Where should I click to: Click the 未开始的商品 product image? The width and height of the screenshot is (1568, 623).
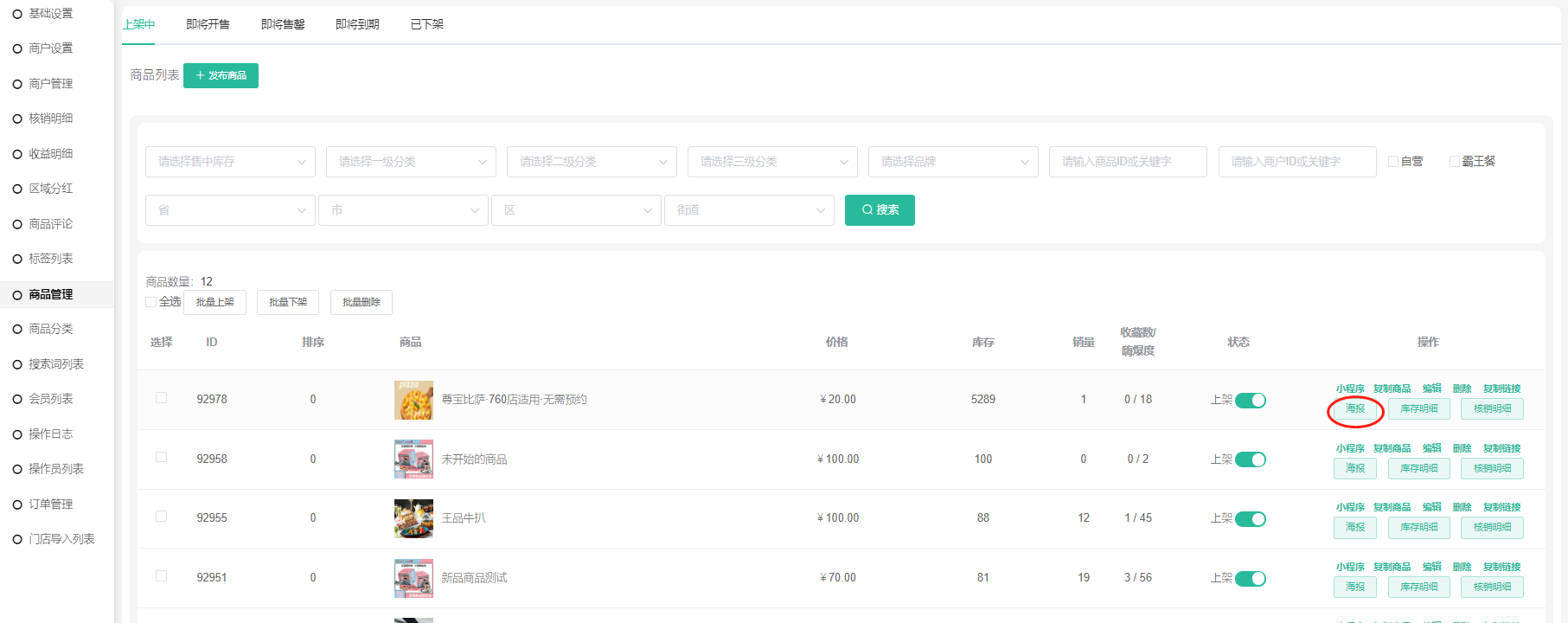pos(413,459)
